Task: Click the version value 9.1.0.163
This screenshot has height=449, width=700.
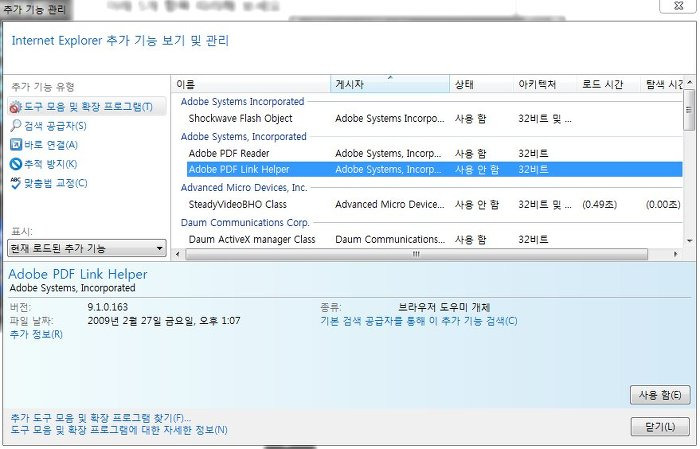Action: 108,307
